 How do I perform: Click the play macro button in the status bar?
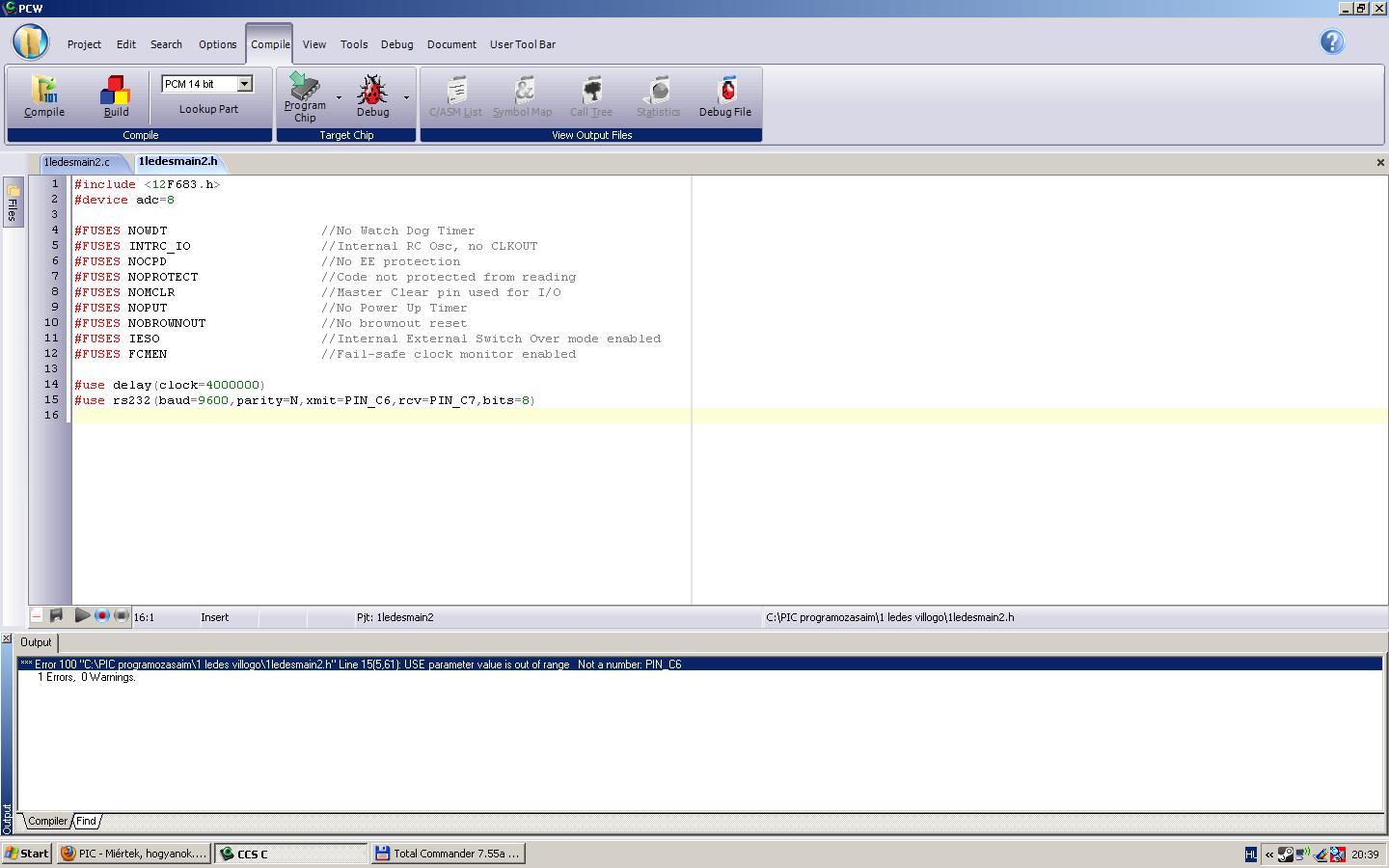82,615
